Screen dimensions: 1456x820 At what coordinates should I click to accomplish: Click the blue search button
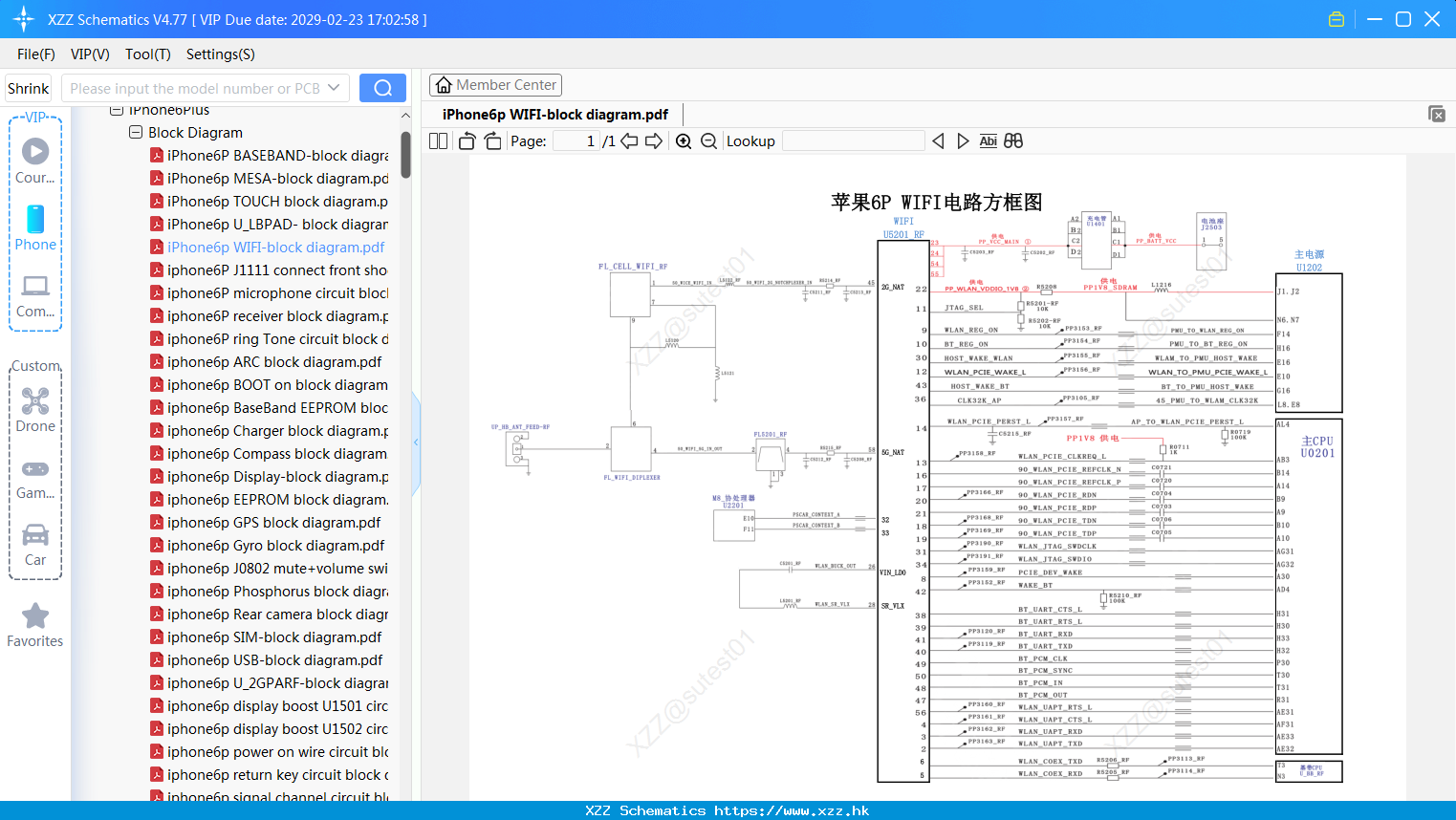[382, 88]
